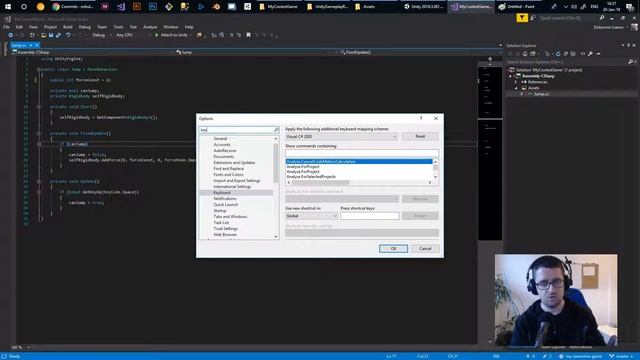
Task: Click the Solution Explorer search magnifier icon
Action: (631, 62)
